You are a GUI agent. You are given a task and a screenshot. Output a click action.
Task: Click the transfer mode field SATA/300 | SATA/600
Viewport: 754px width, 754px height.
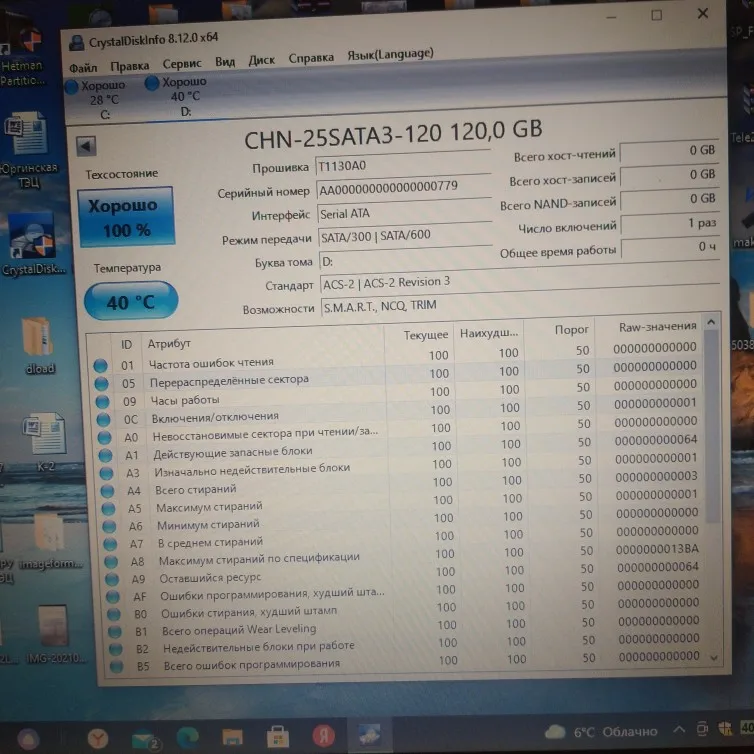tap(404, 236)
